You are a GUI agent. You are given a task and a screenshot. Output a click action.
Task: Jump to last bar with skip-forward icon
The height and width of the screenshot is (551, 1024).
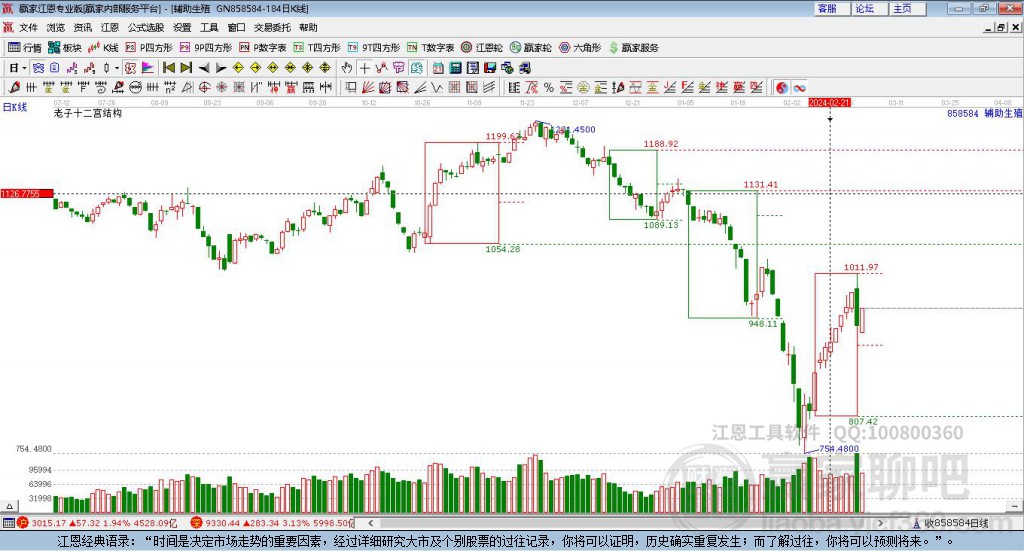[x=186, y=68]
